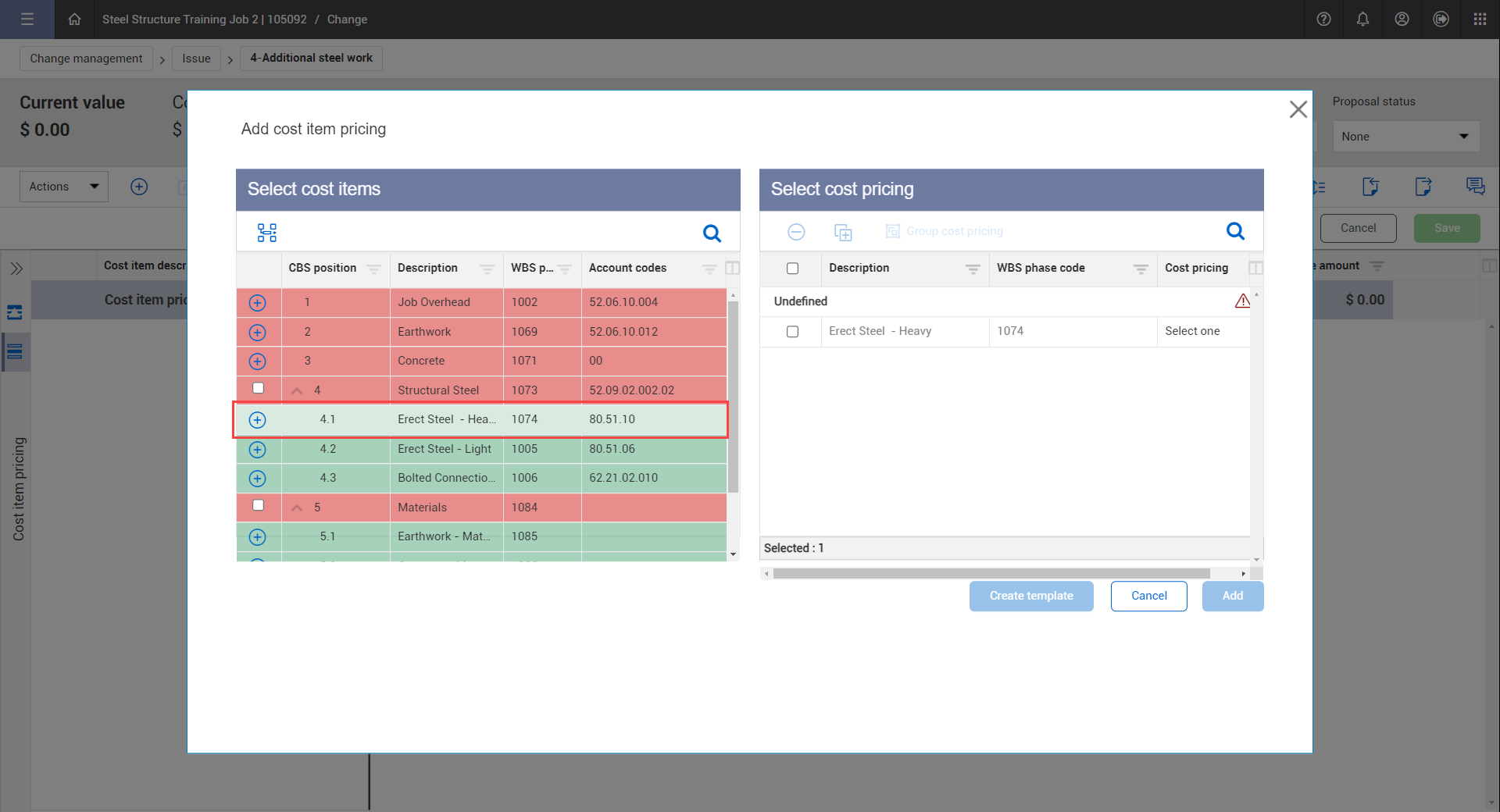The width and height of the screenshot is (1500, 812).
Task: Go to the Issue breadcrumb
Action: click(x=196, y=59)
